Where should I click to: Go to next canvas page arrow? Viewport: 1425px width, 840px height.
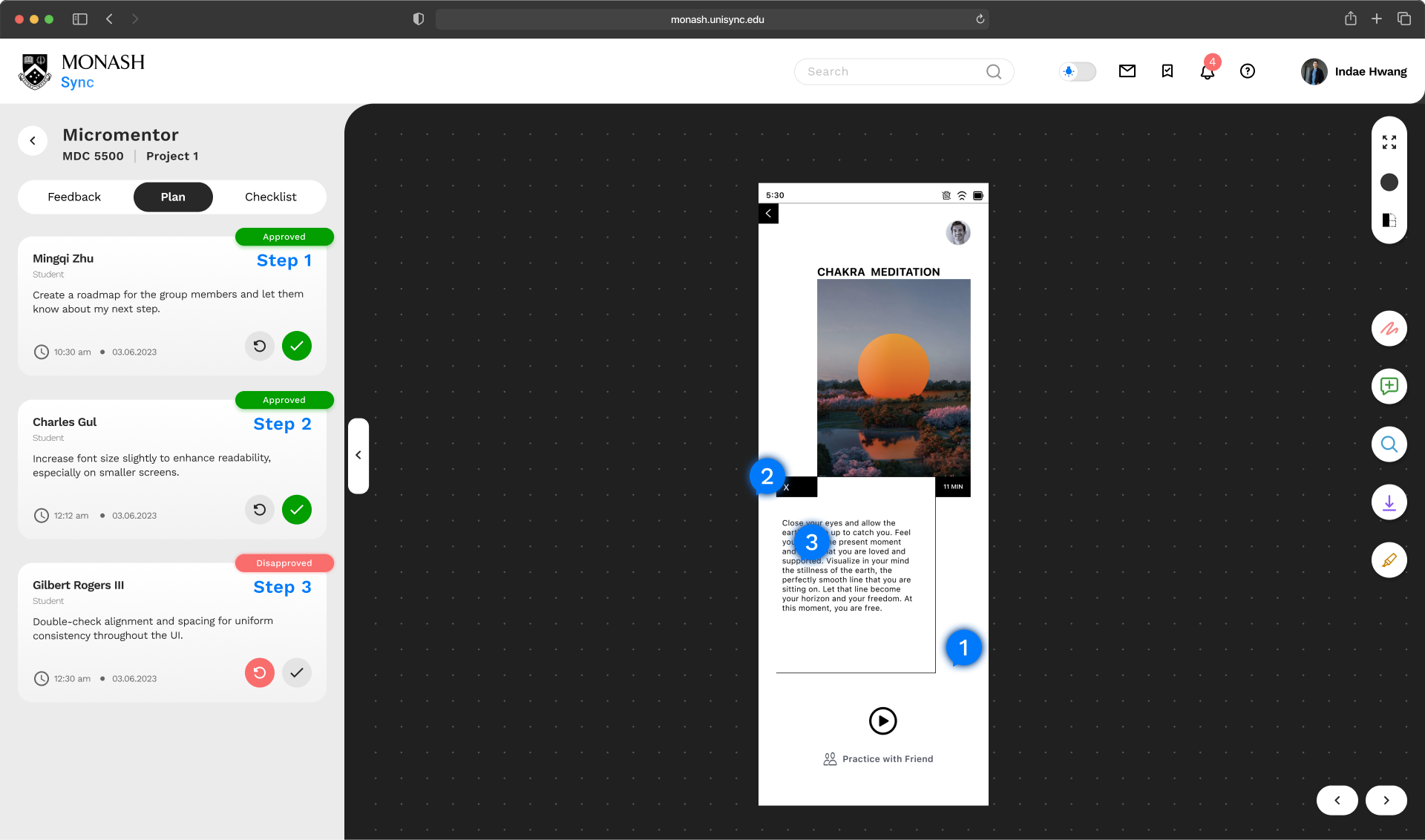(1386, 800)
